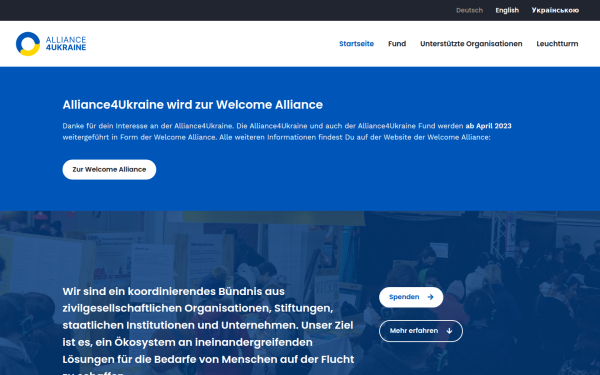Click the text line starting 'Danke für dein Interesse'
Image resolution: width=600 pixels, height=375 pixels.
pos(287,126)
